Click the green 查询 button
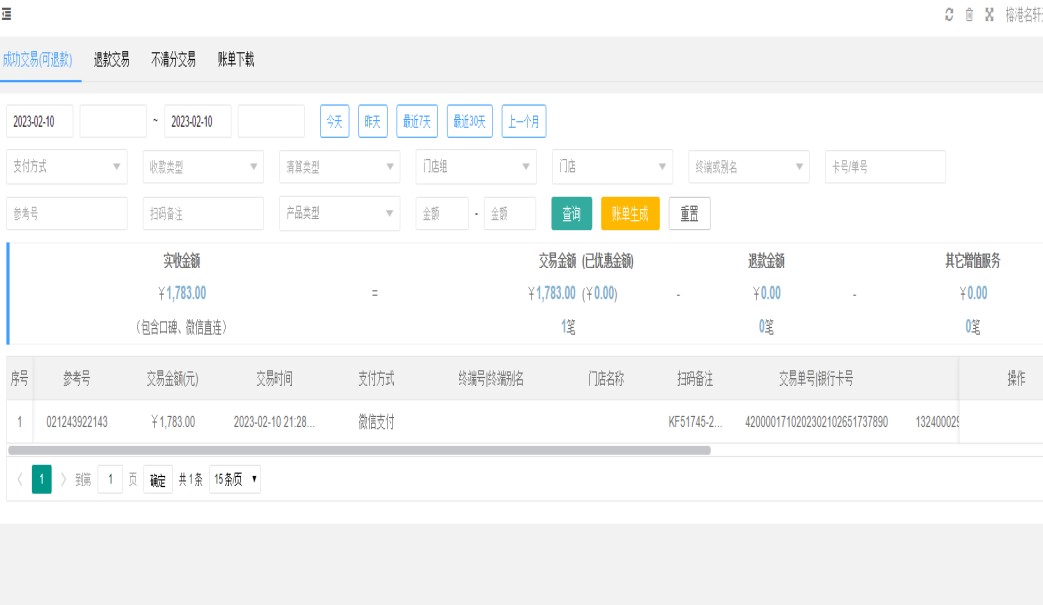The height and width of the screenshot is (605, 1043). 571,214
